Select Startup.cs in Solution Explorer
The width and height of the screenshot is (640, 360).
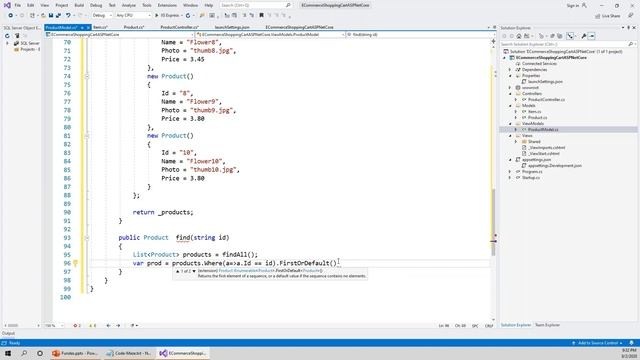click(x=531, y=178)
